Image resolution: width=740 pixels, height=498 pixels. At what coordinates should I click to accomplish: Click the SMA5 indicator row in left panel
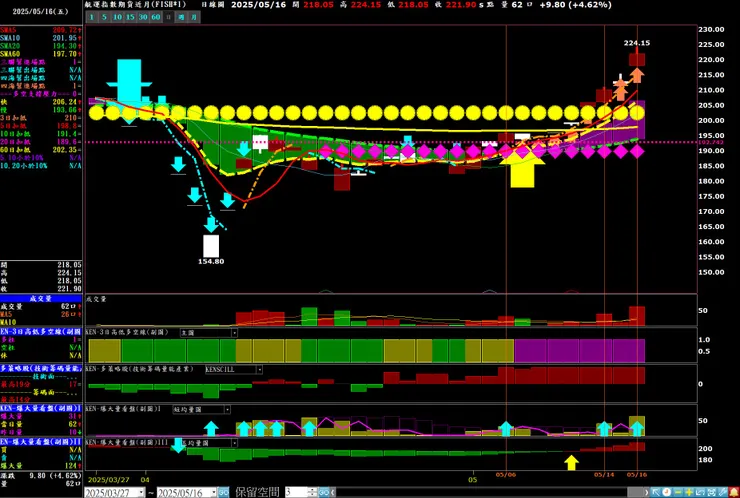pyautogui.click(x=41, y=30)
